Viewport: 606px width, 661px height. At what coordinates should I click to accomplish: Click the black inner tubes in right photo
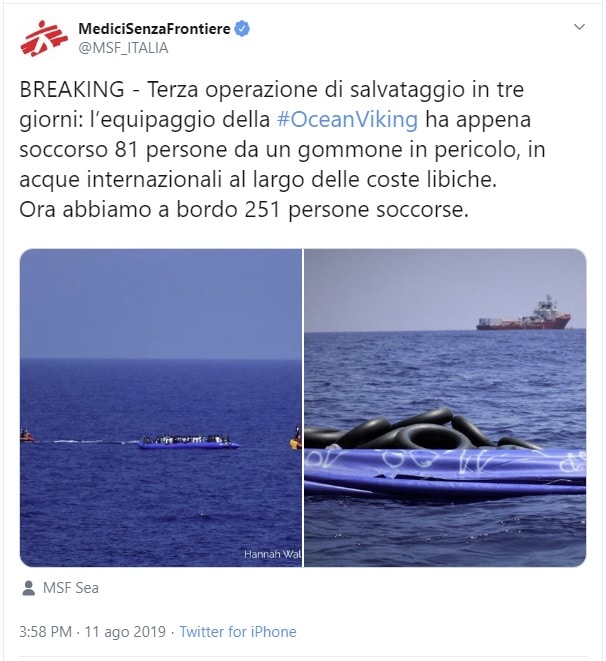(421, 430)
